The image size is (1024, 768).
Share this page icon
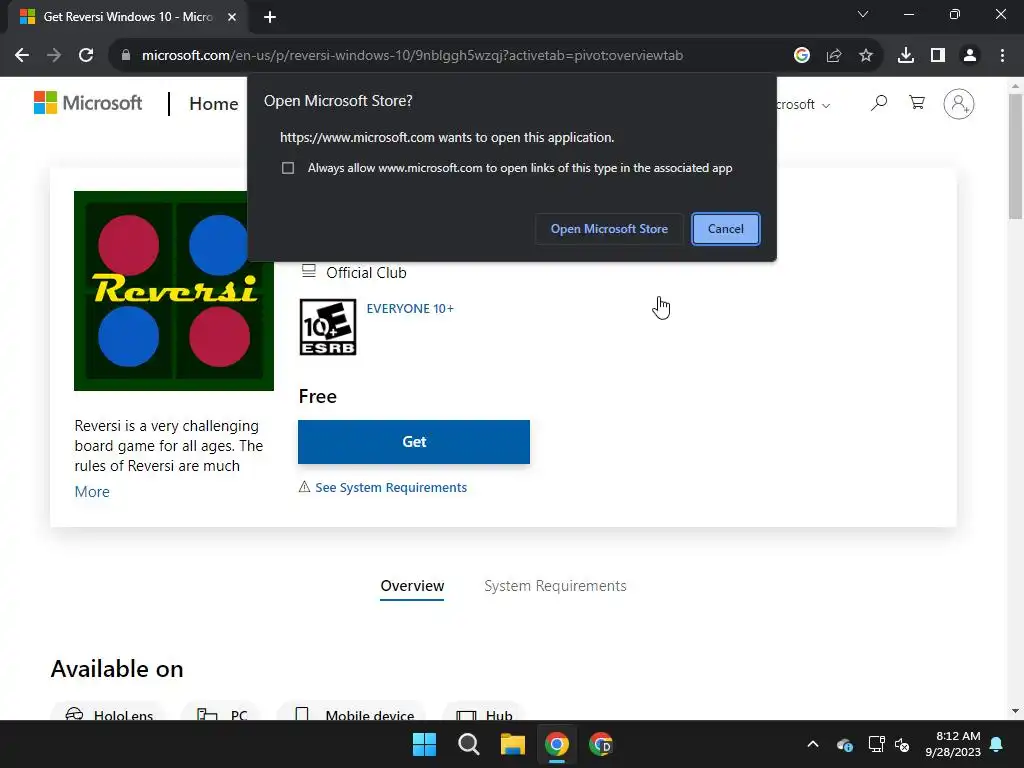tap(834, 56)
